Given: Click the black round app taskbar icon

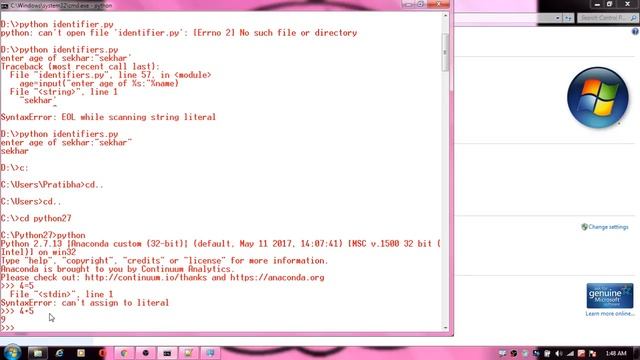Looking at the screenshot, I should pos(145,353).
